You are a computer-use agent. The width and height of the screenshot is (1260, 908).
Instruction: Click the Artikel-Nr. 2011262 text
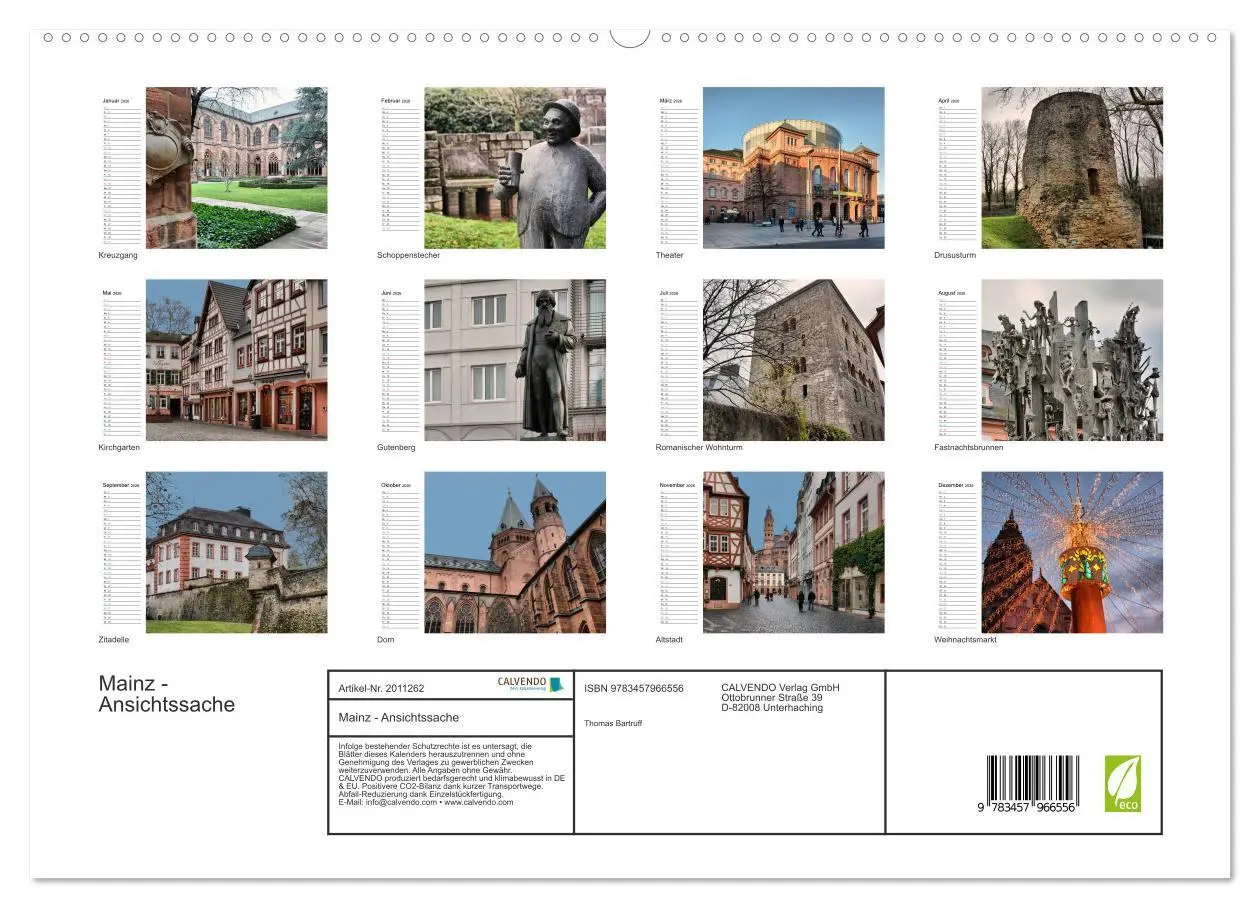pyautogui.click(x=382, y=688)
